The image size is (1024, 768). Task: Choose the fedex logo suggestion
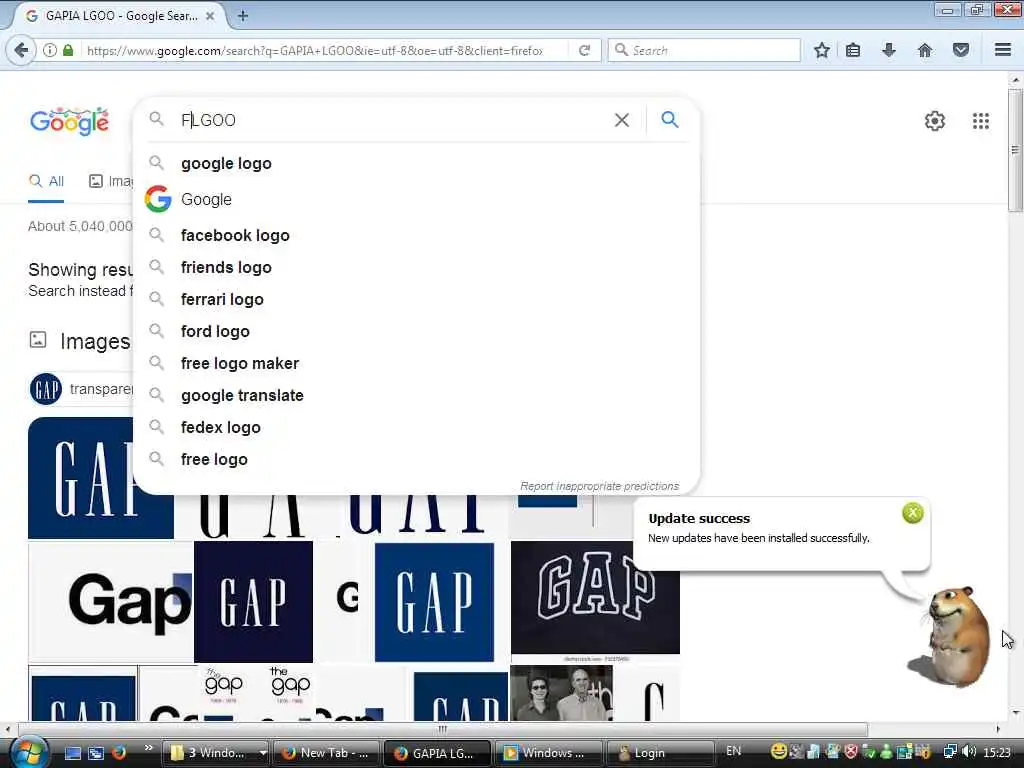click(x=417, y=427)
